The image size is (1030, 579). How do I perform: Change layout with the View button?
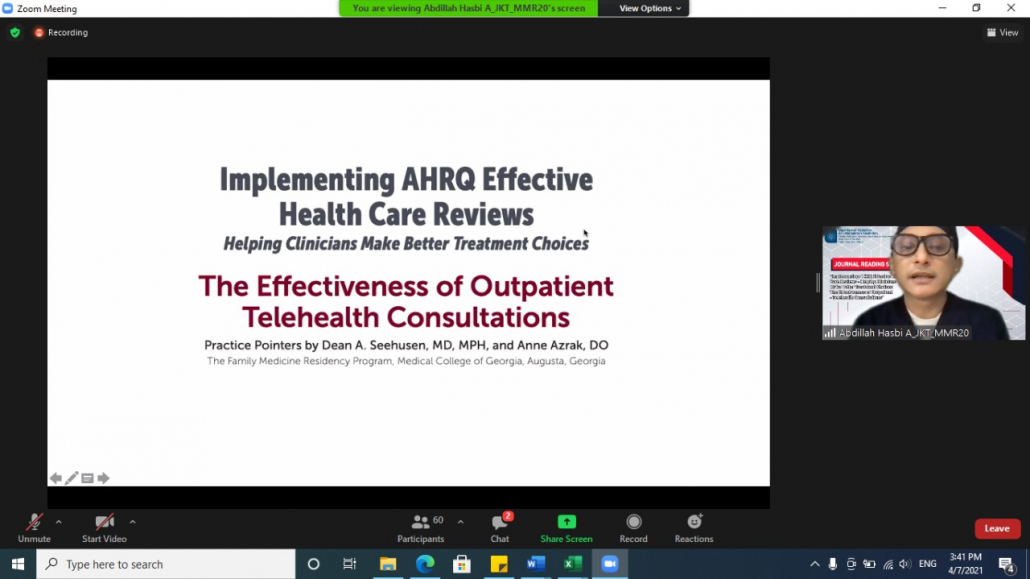click(1003, 32)
